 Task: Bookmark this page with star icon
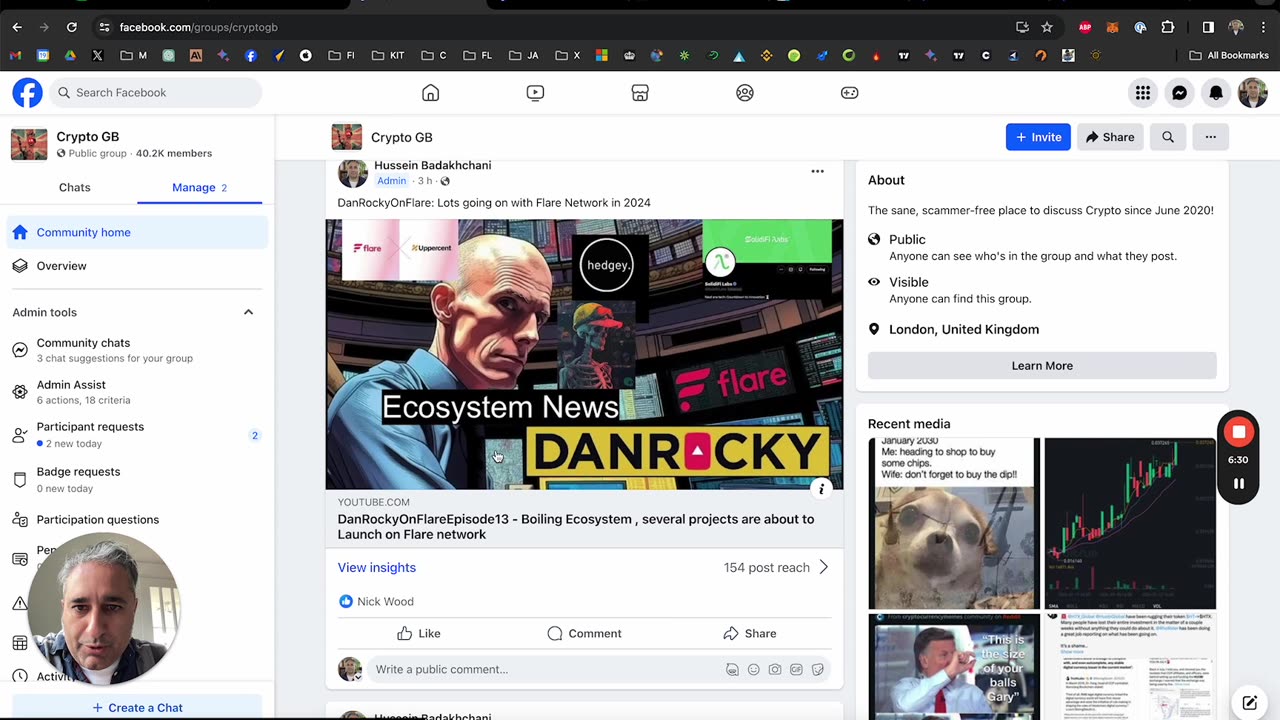pos(1047,27)
